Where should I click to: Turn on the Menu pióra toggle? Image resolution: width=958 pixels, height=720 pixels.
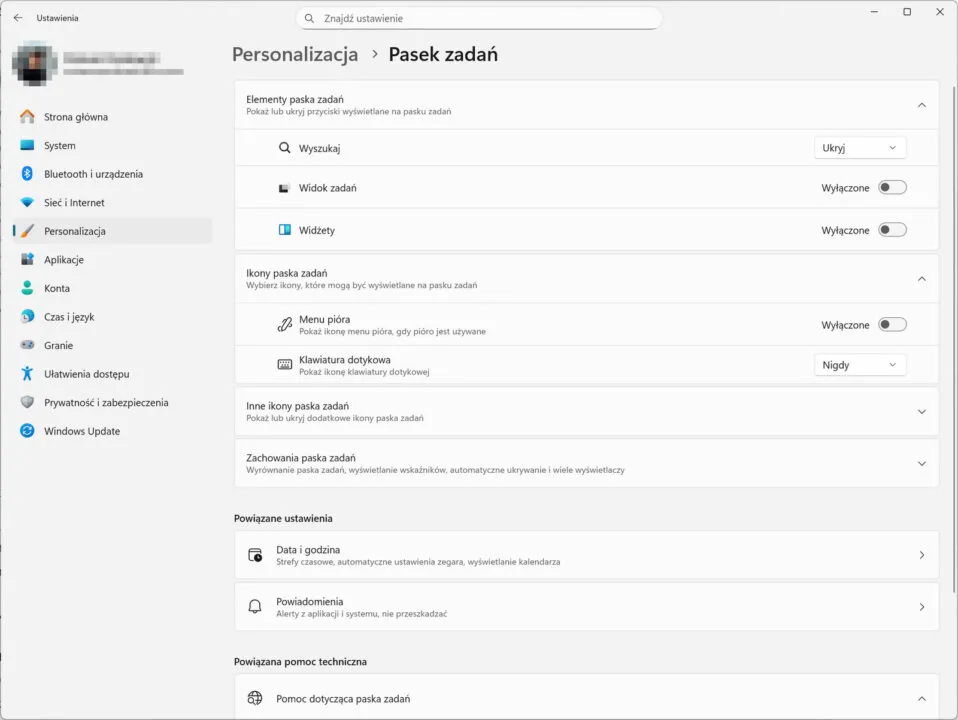(x=891, y=325)
